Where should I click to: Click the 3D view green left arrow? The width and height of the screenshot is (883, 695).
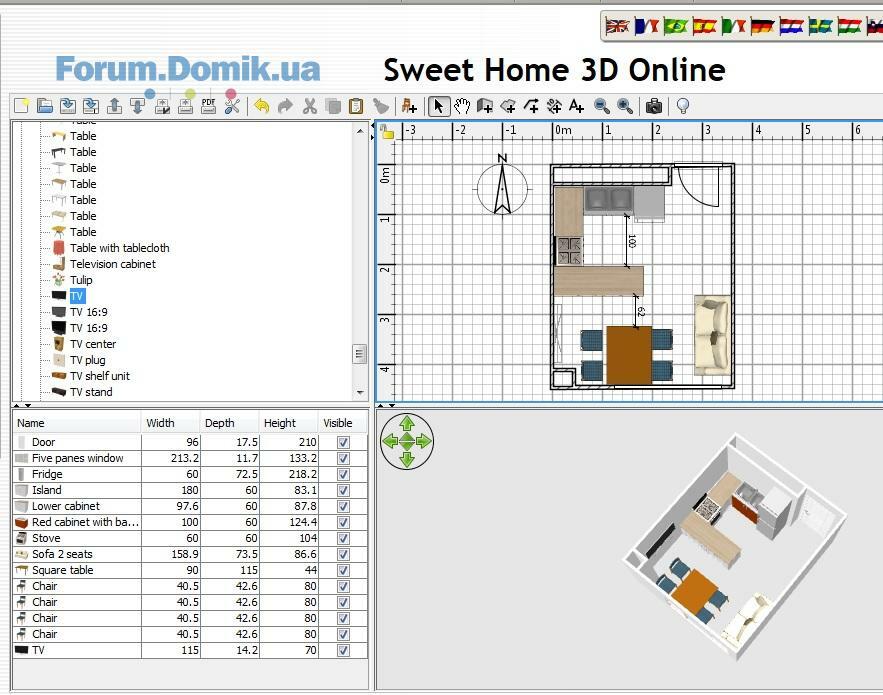click(390, 441)
